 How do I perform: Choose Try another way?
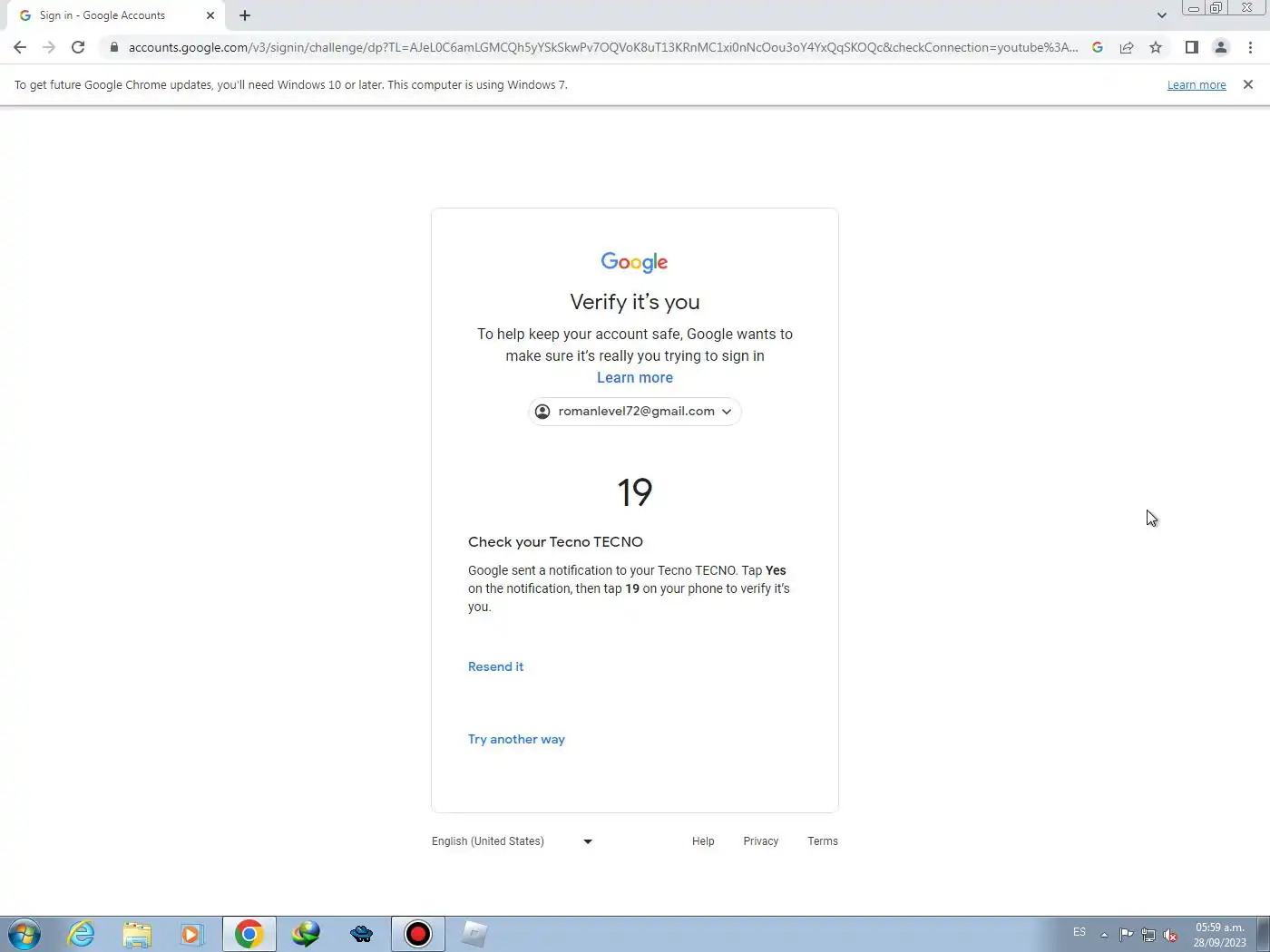(516, 739)
